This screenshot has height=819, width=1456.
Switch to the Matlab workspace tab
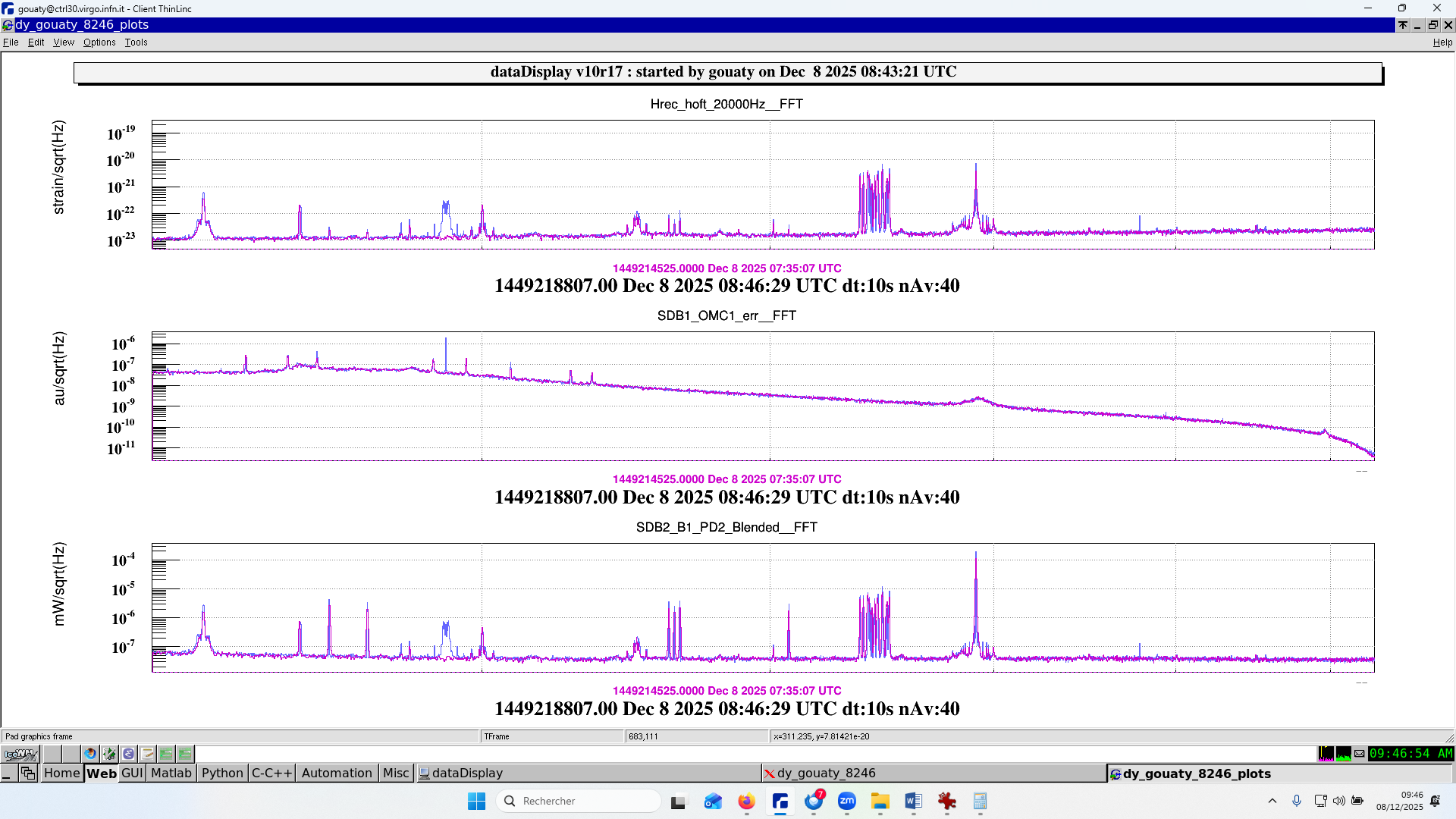point(171,773)
